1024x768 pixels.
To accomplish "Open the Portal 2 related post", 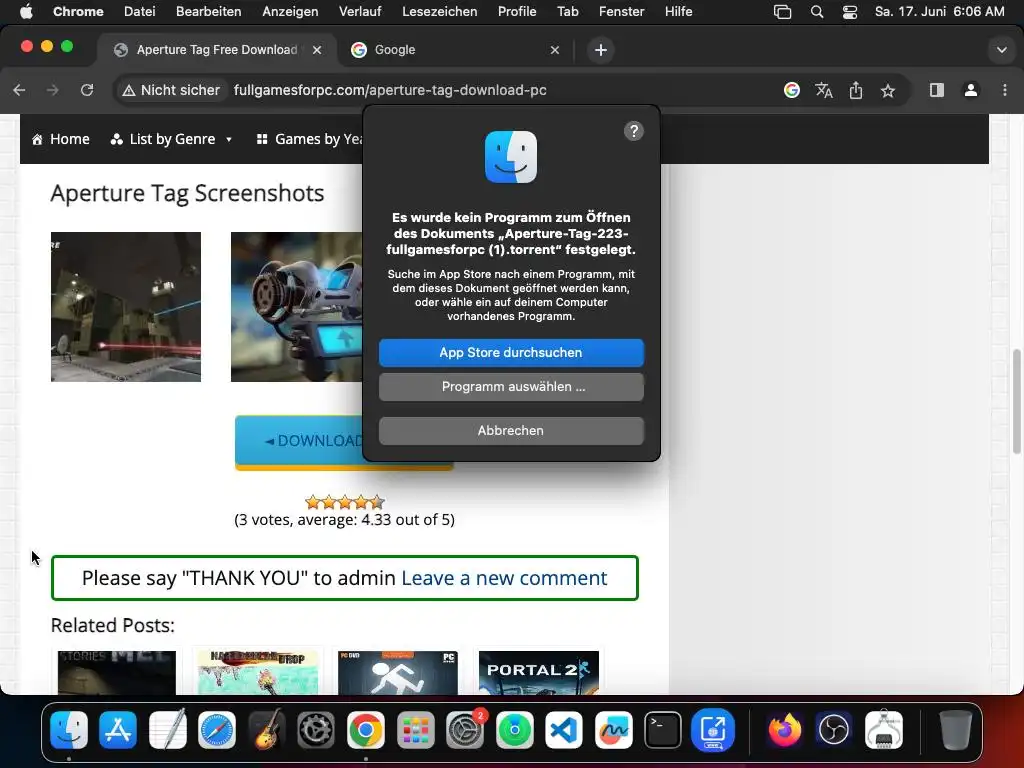I will point(539,672).
